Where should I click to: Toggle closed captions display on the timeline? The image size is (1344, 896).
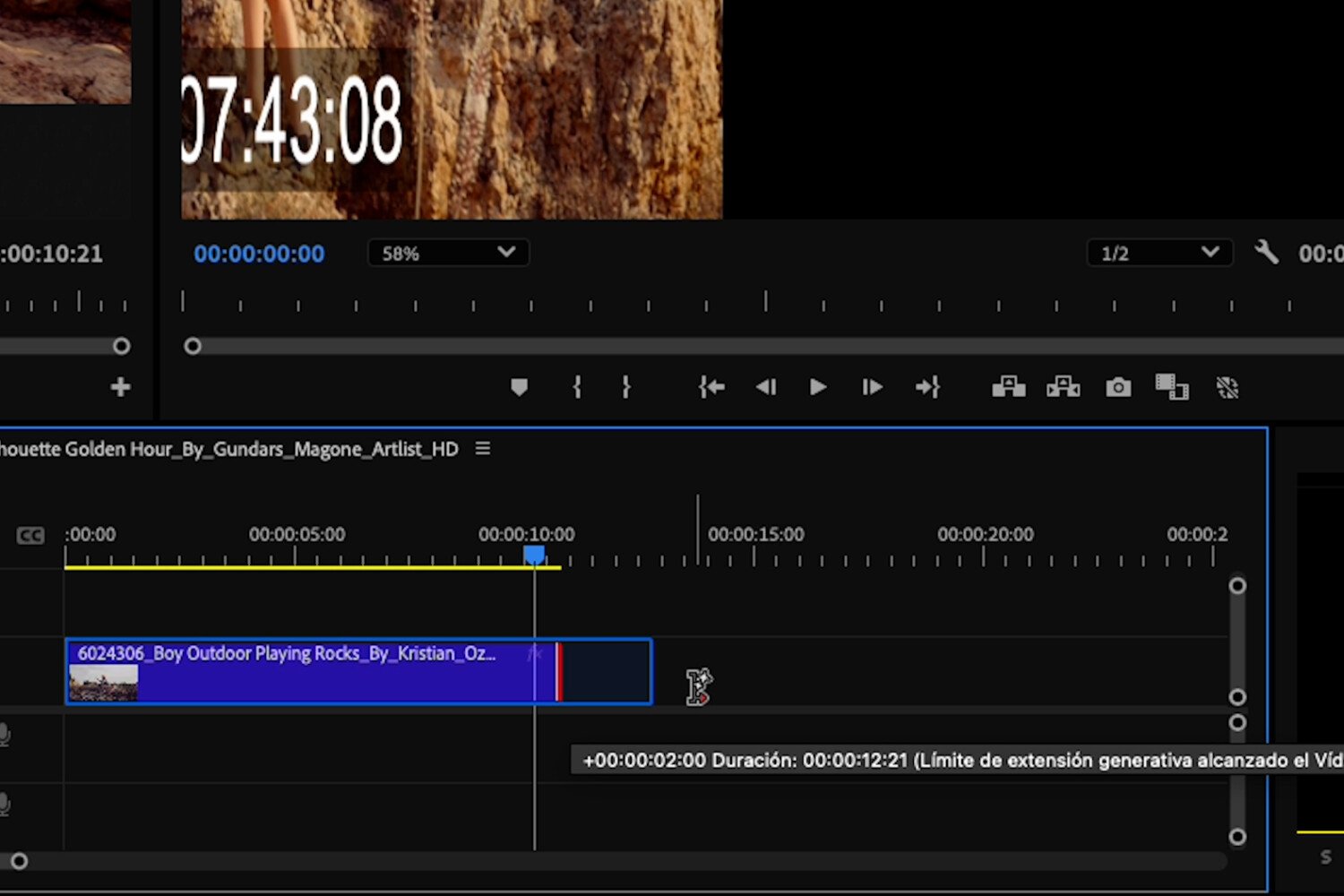[30, 534]
